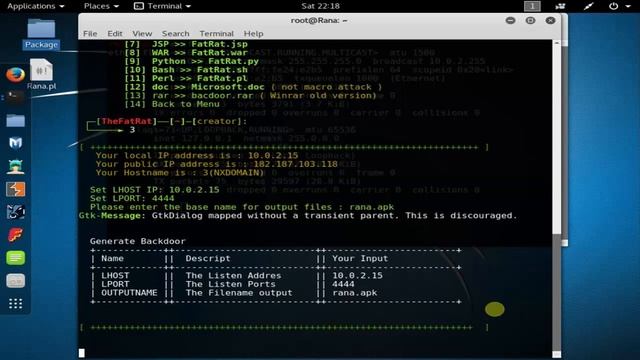Click the terminal vertical scrollbar
This screenshot has height=360, width=640.
(x=557, y=199)
